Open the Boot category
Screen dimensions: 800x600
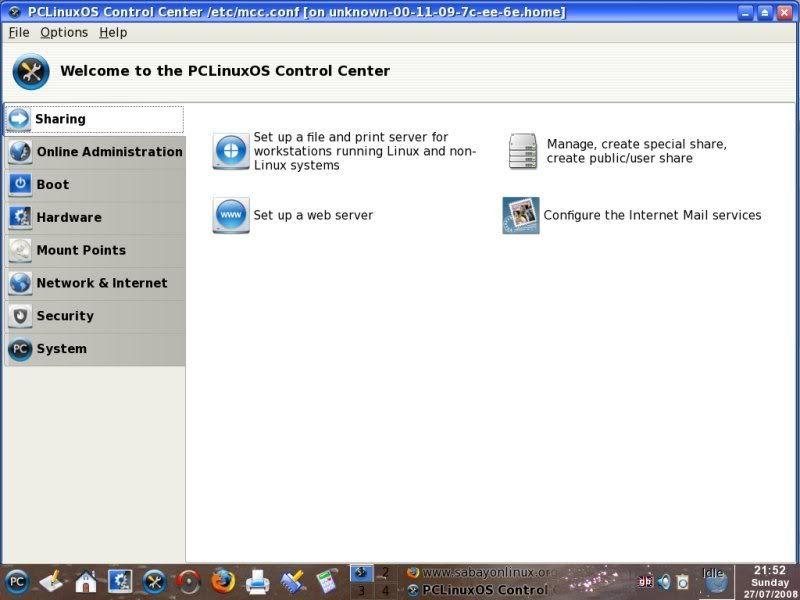95,185
